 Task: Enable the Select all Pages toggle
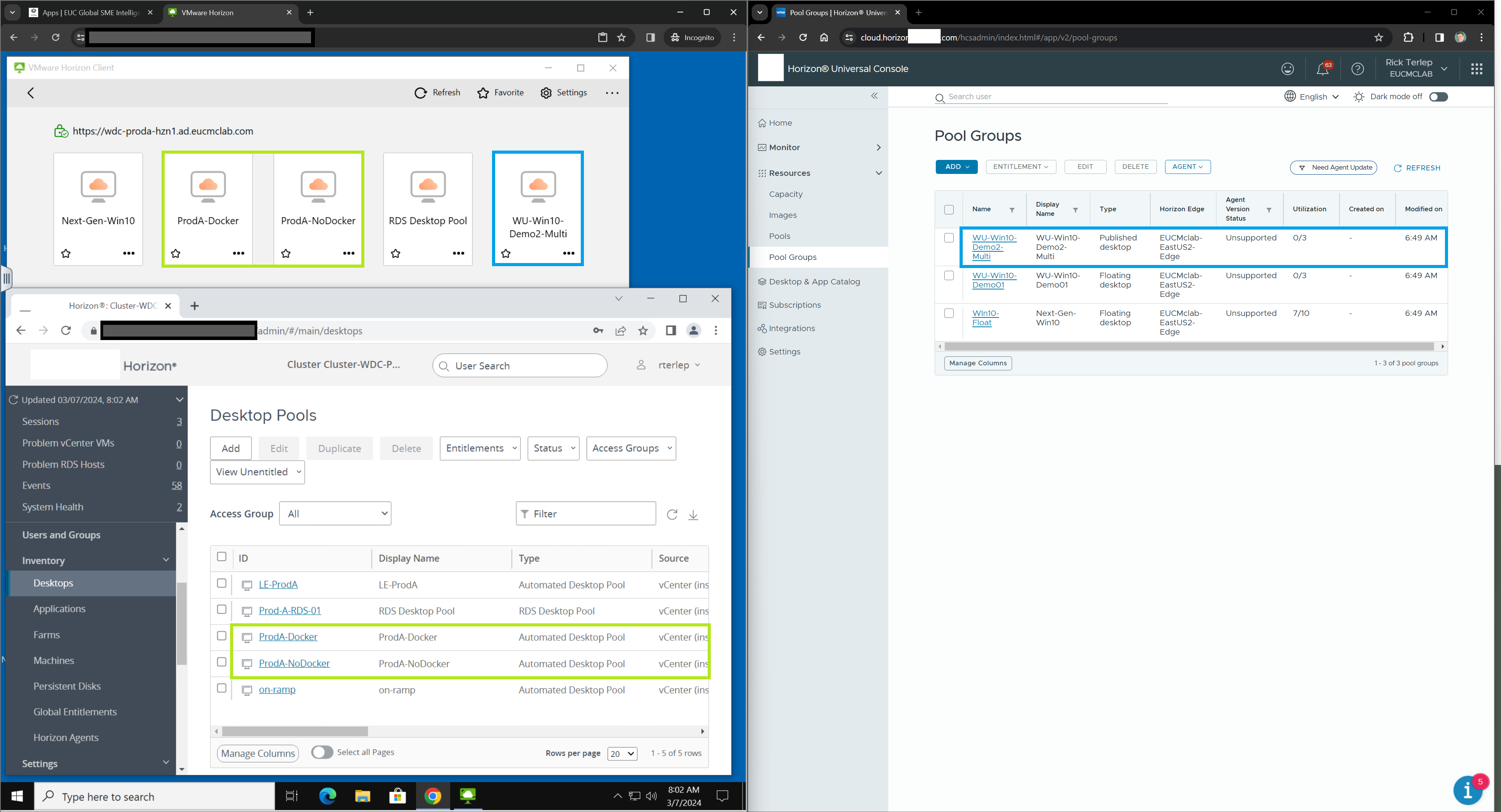322,752
